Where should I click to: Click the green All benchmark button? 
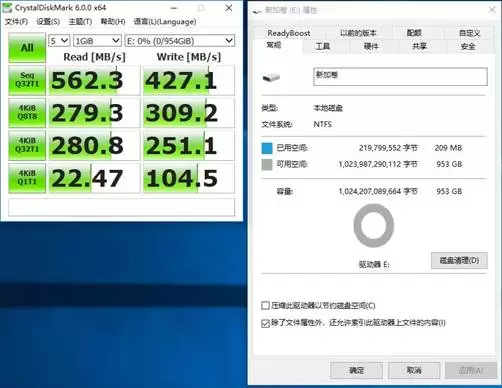(27, 47)
